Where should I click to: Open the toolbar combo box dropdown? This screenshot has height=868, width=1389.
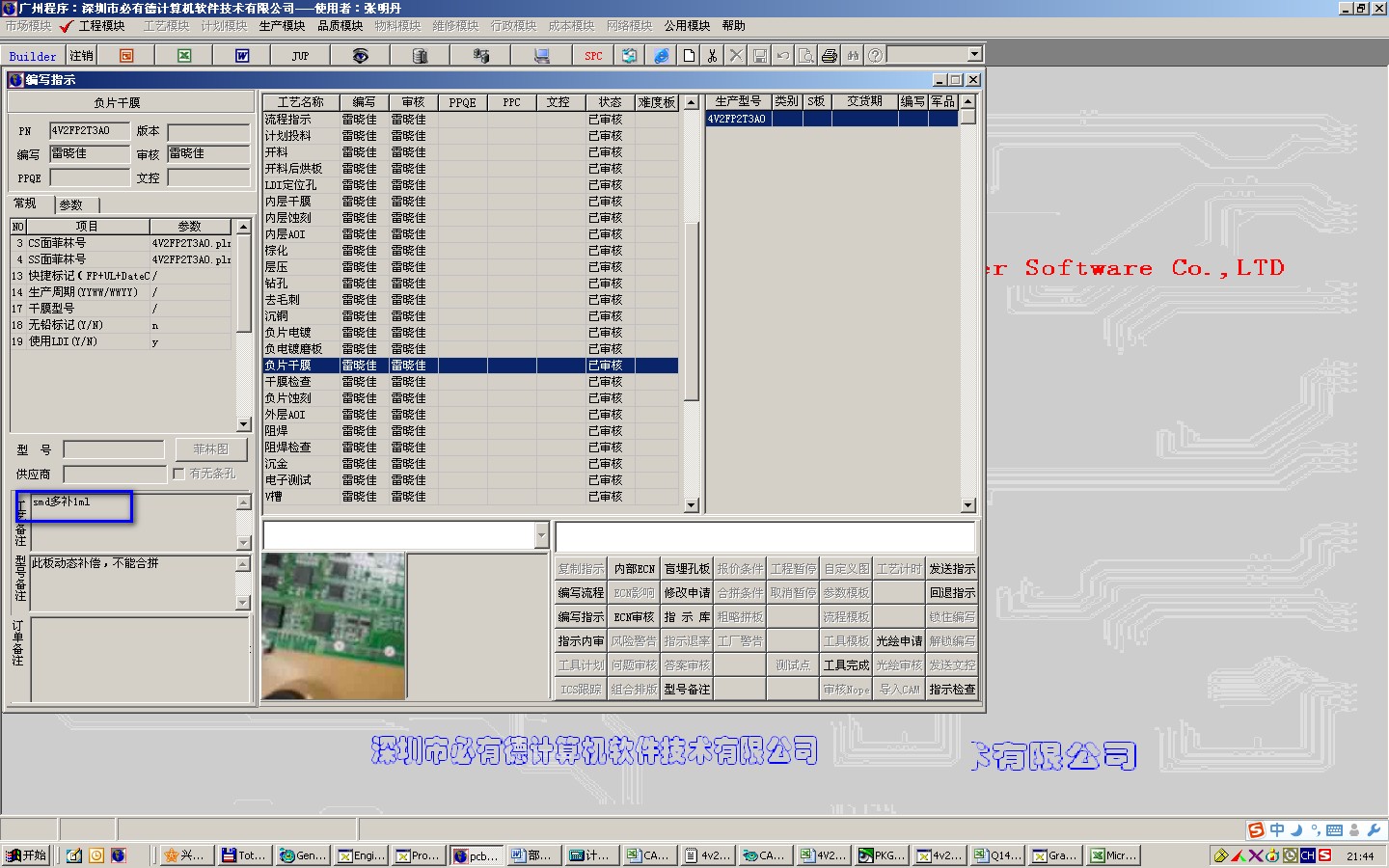[974, 55]
